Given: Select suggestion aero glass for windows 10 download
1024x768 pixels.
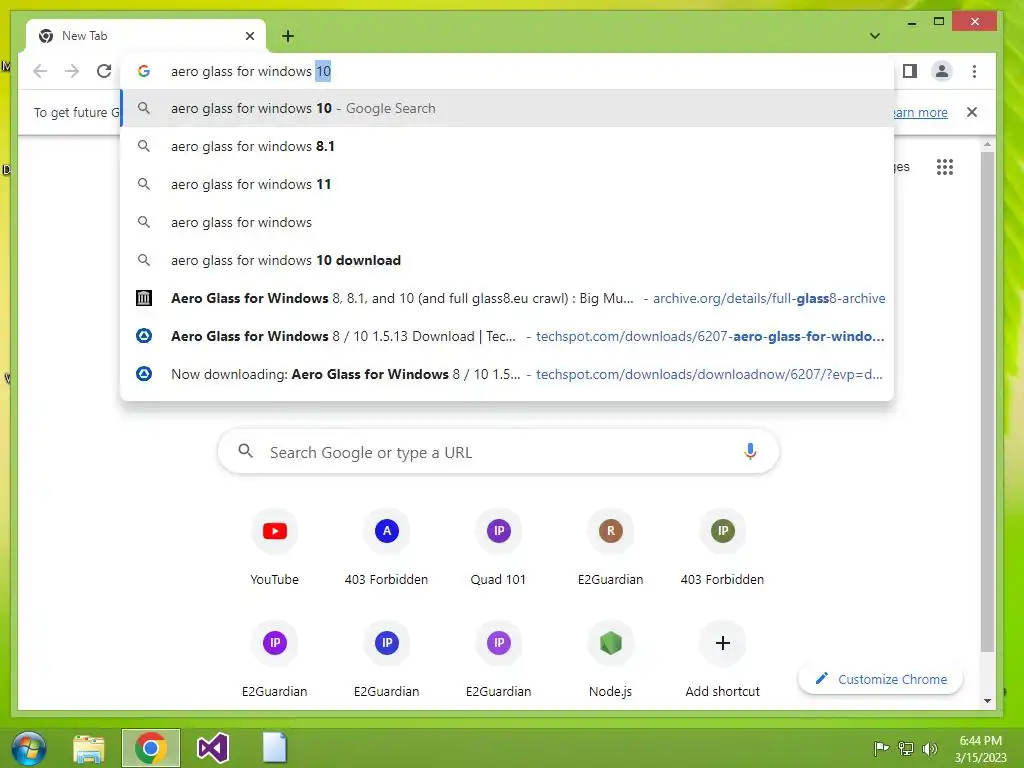Looking at the screenshot, I should (x=507, y=260).
